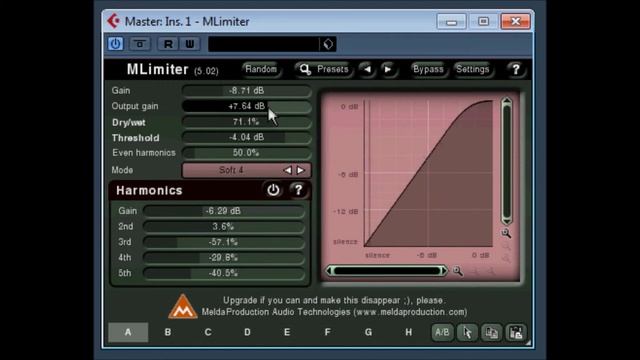Open the preset management diamond icon

[x=328, y=44]
